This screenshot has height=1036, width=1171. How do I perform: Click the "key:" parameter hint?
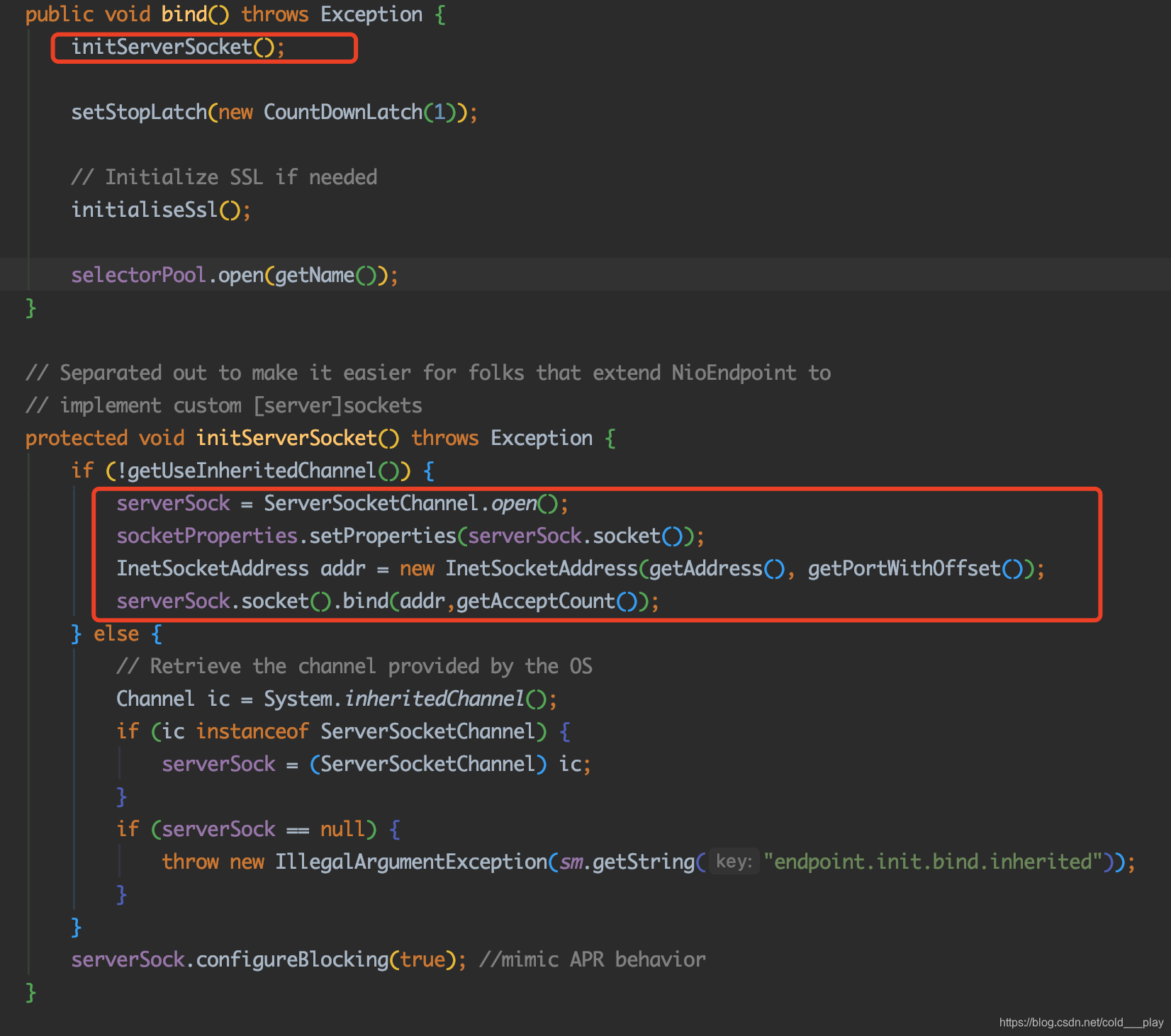pos(734,862)
